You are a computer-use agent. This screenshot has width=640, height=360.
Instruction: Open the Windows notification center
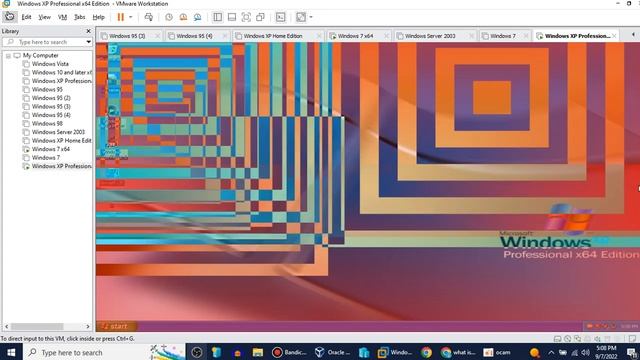tap(631, 352)
